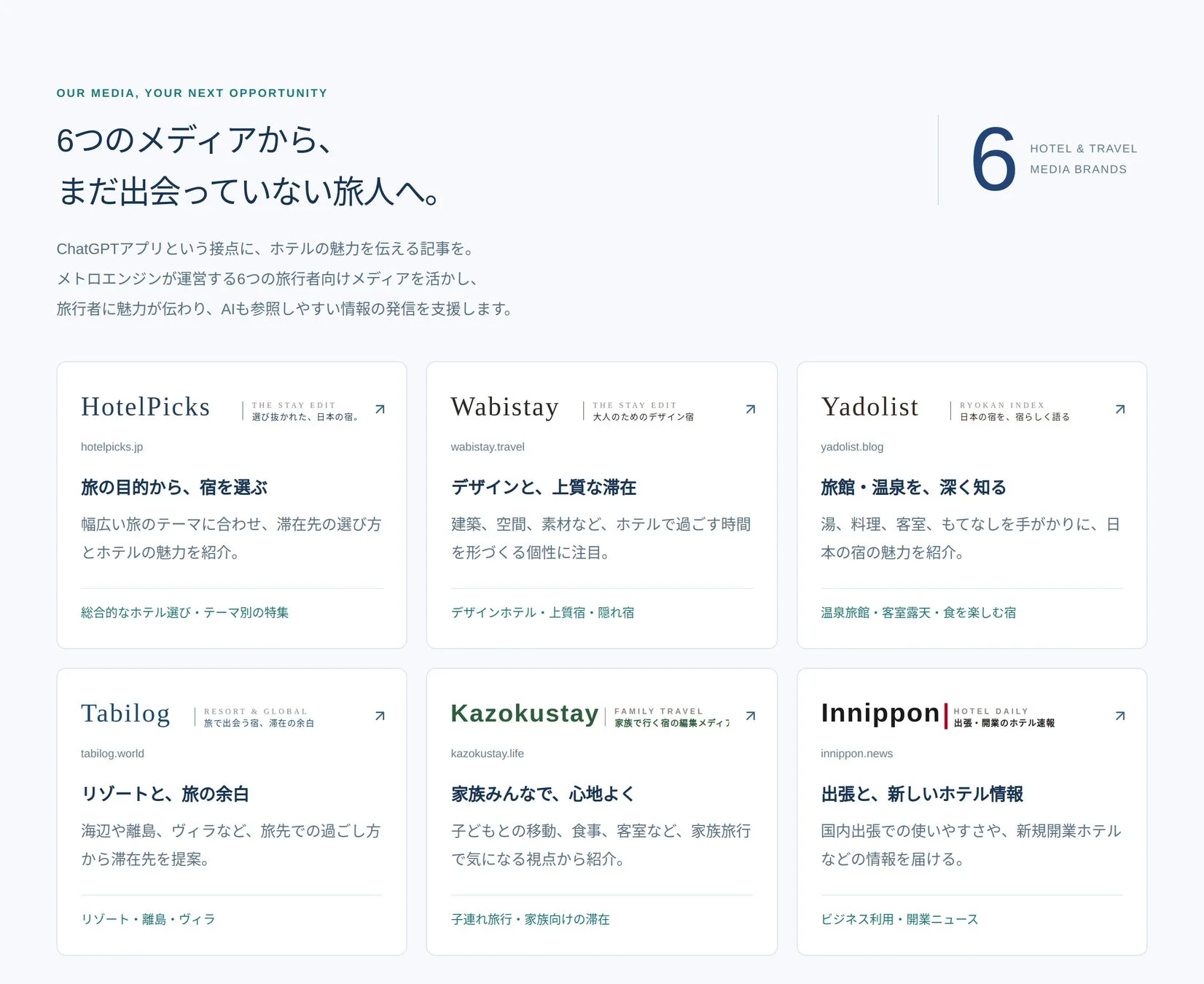
Task: Click the Wabistay description 建築、空間、素材など
Action: click(601, 539)
